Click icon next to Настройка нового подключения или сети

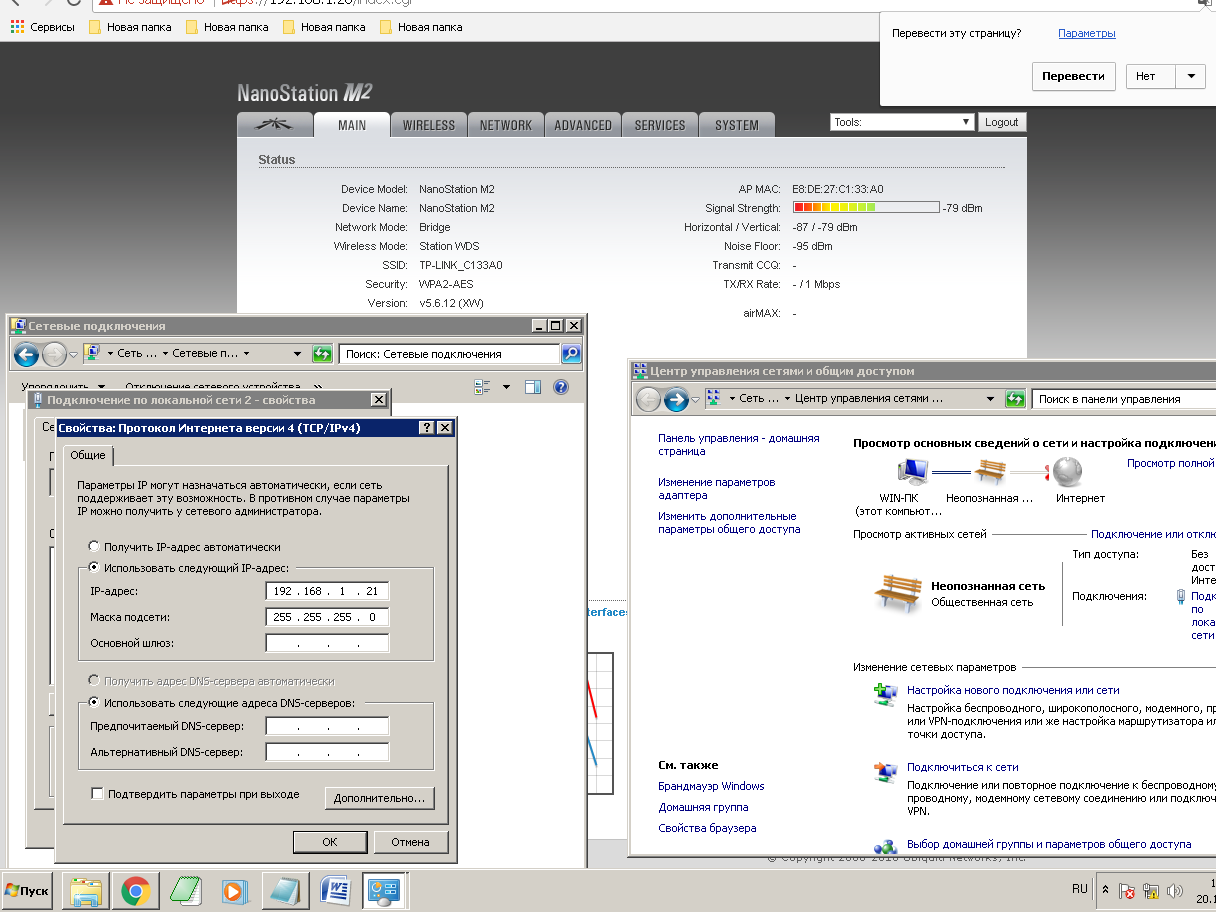tap(885, 693)
